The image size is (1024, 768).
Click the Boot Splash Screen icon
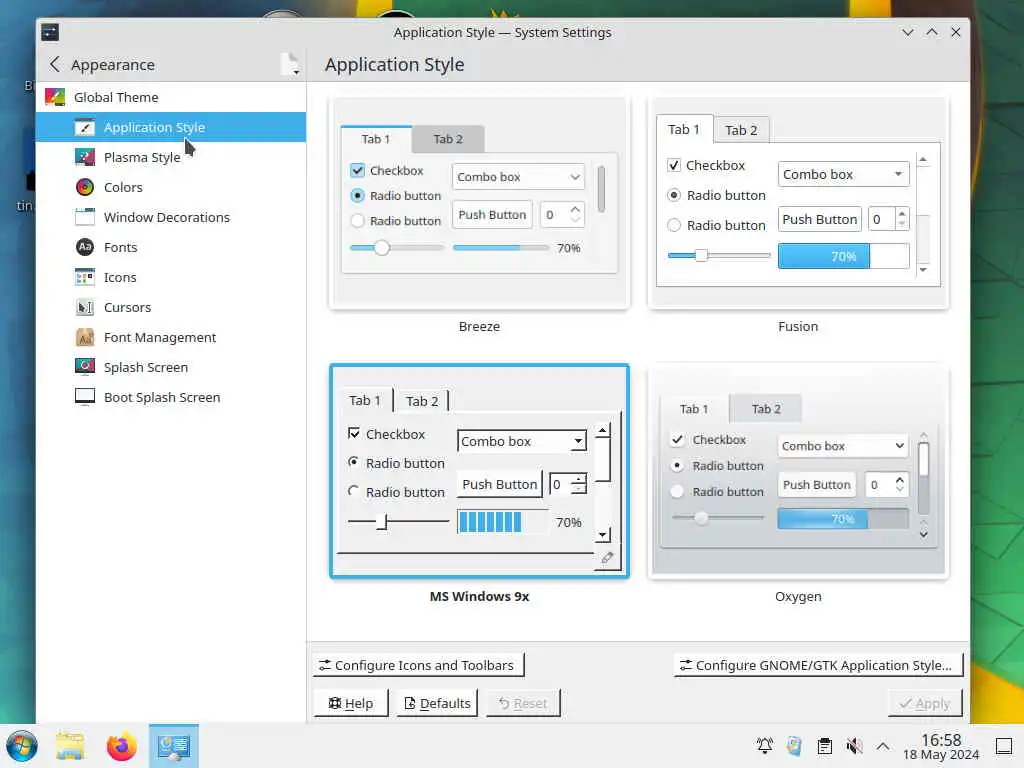[x=84, y=397]
